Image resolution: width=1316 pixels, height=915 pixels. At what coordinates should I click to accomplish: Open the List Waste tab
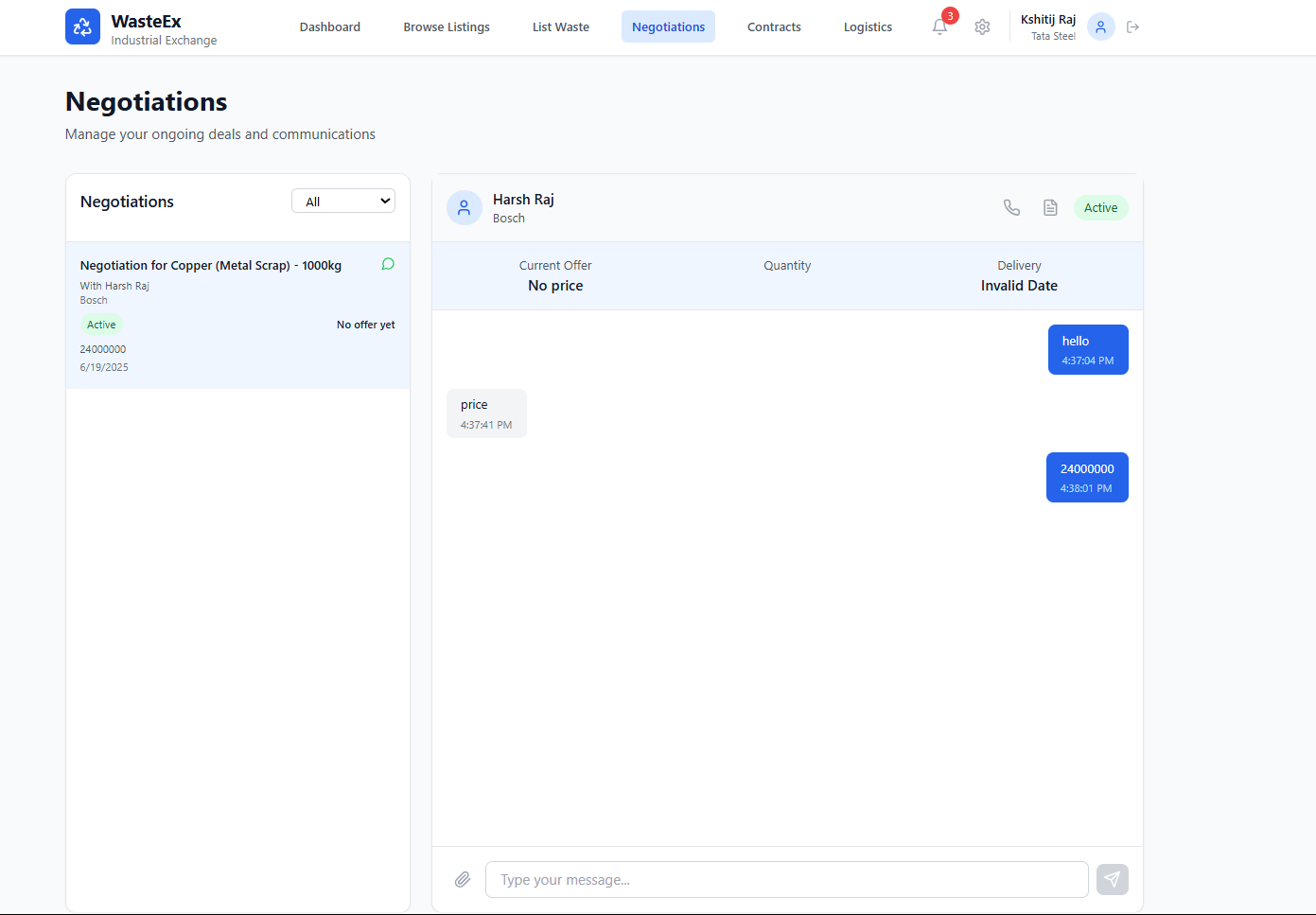tap(561, 26)
